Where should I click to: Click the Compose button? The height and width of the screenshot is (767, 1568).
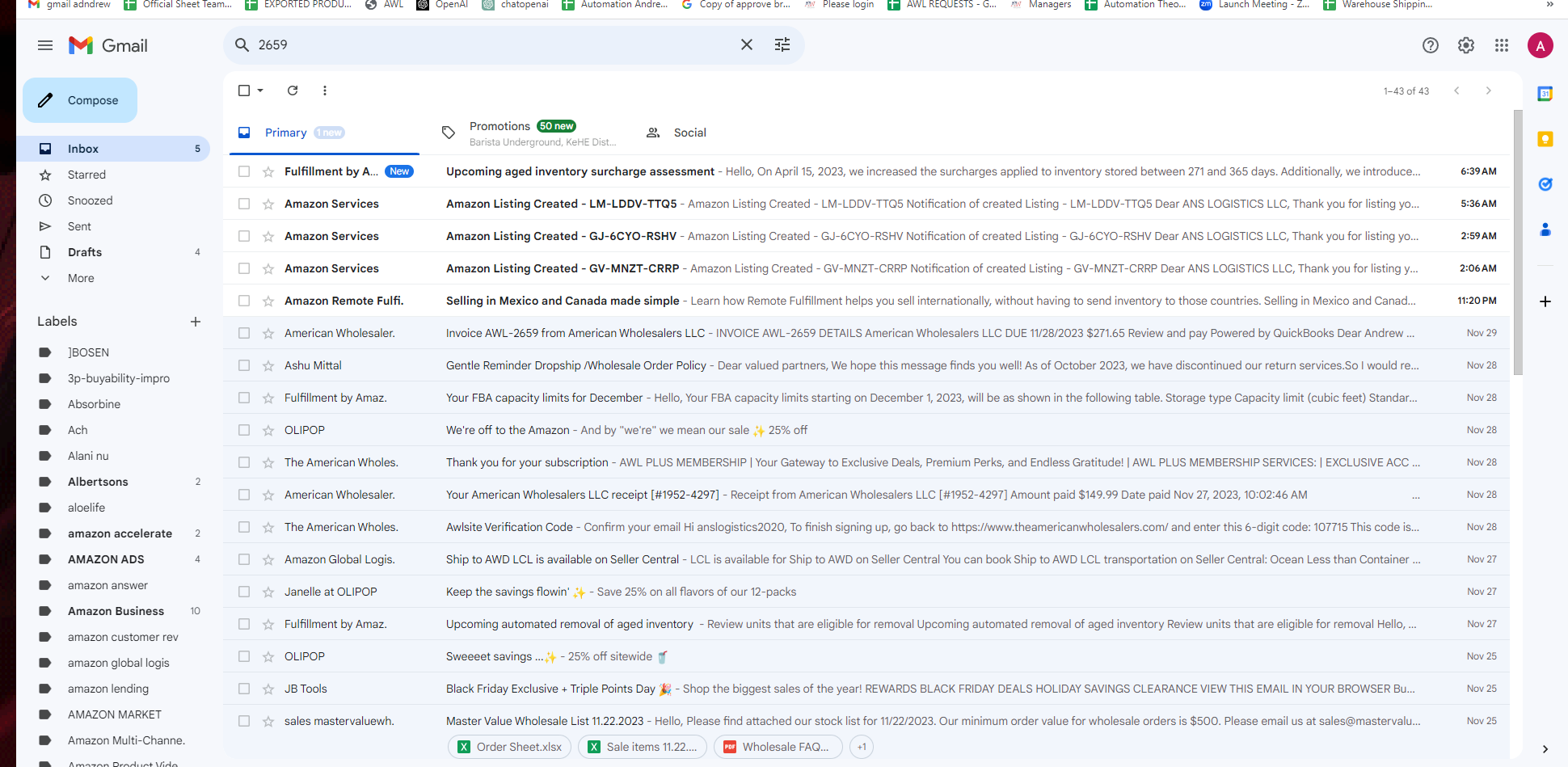[x=80, y=100]
